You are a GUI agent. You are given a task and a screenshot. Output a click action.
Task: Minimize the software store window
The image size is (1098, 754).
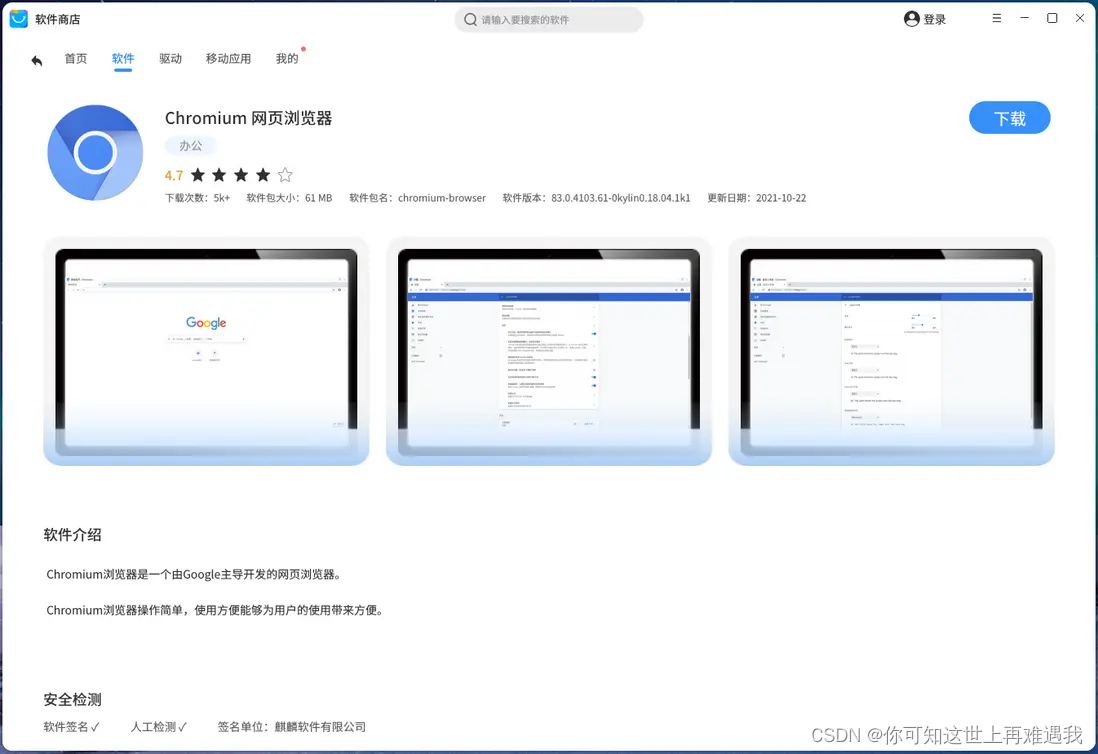coord(1024,18)
